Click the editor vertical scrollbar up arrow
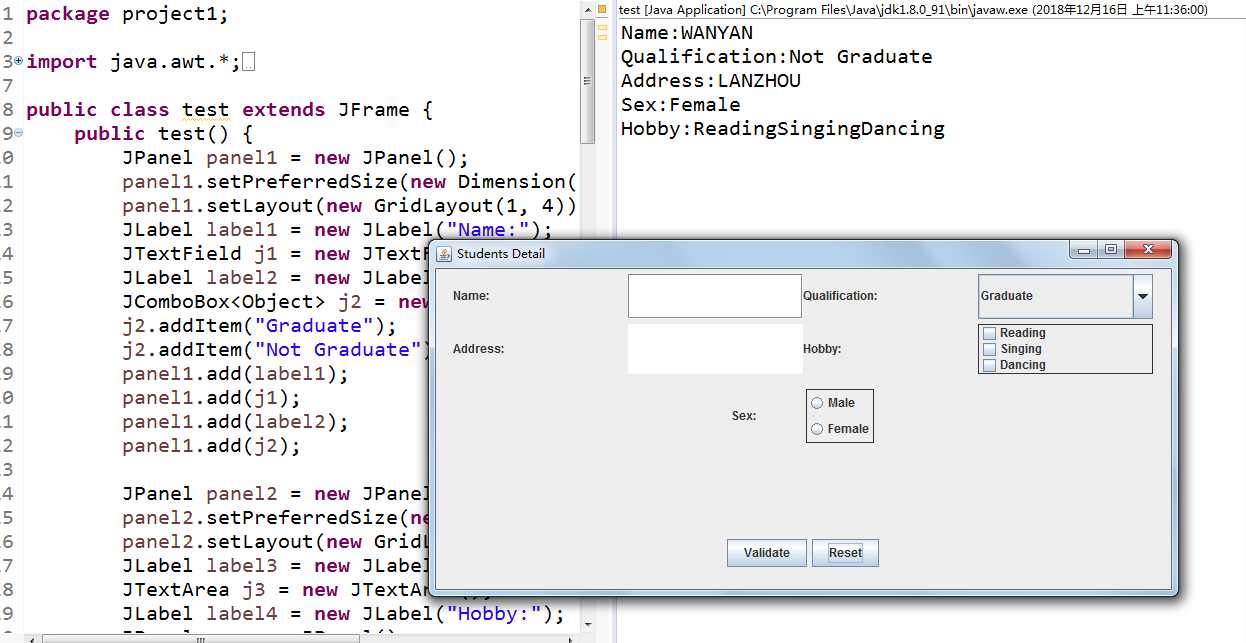The image size is (1246, 643). [x=588, y=9]
